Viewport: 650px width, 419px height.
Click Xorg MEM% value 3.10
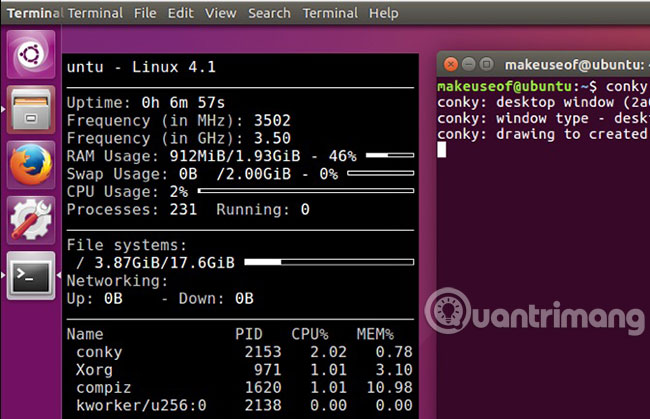(x=394, y=370)
